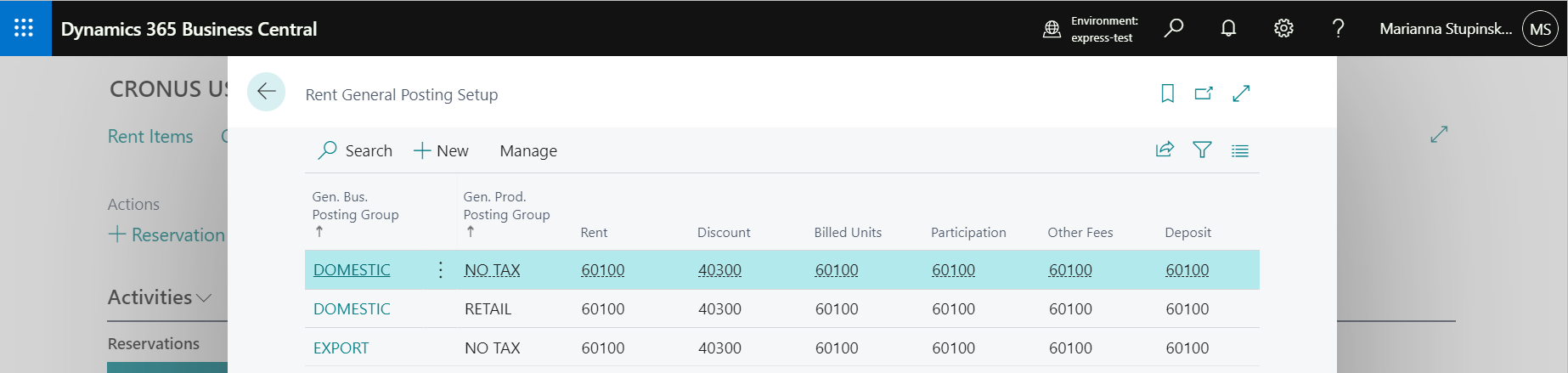Open the settings gear menu
Screen dimensions: 1568x373
coord(1283,29)
